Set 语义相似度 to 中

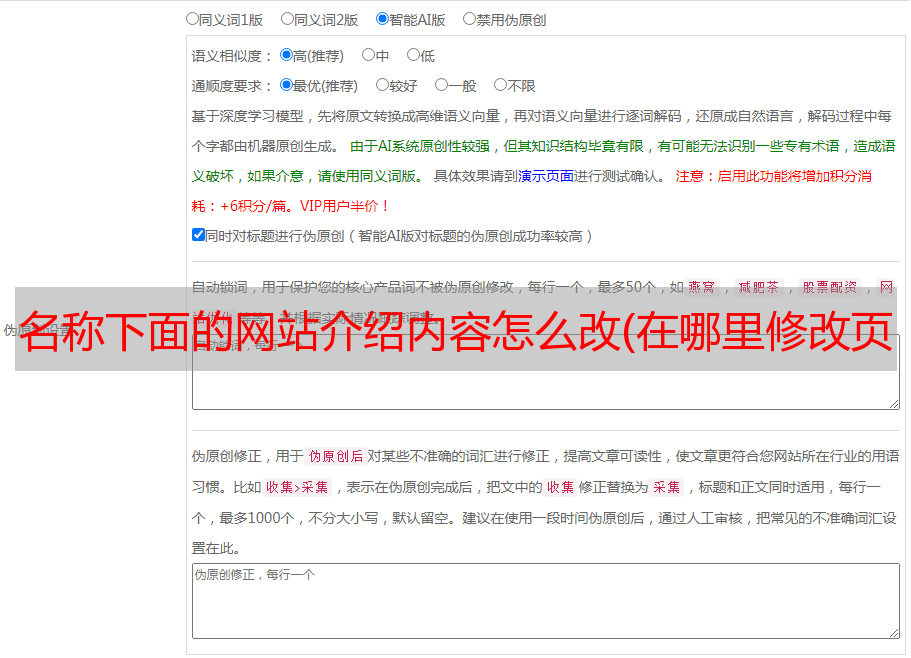pos(368,55)
